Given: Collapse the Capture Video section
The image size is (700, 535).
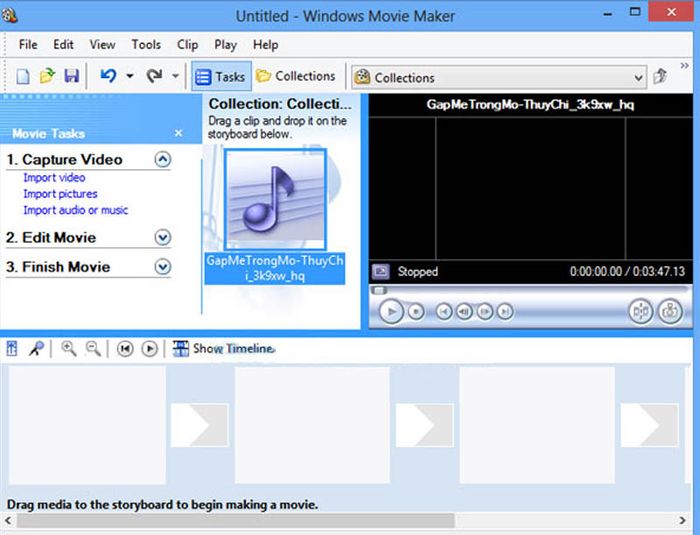Looking at the screenshot, I should click(162, 159).
